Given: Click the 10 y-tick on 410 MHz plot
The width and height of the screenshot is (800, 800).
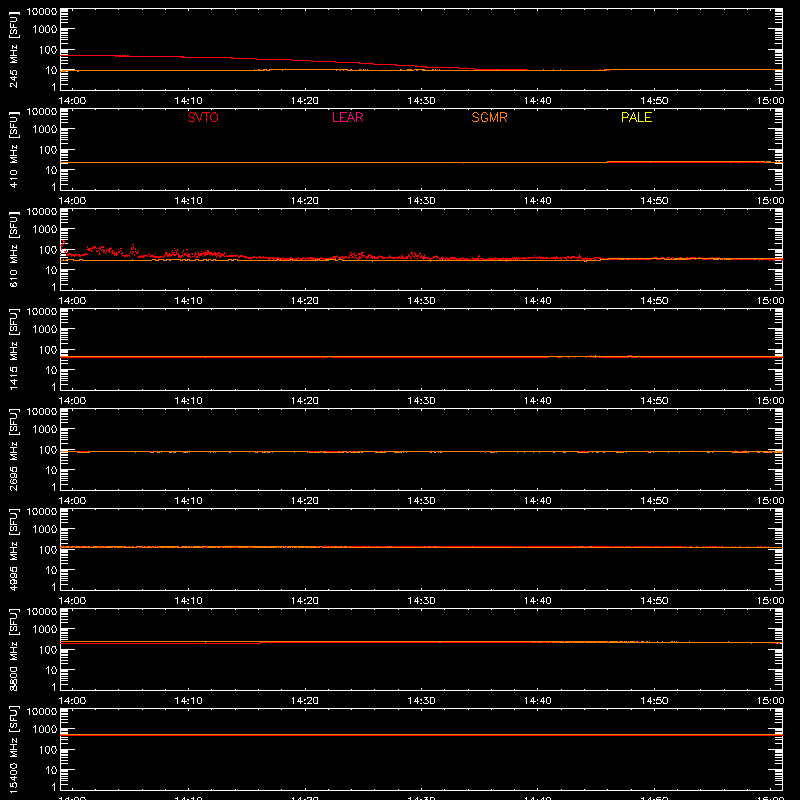Looking at the screenshot, I should [51, 170].
